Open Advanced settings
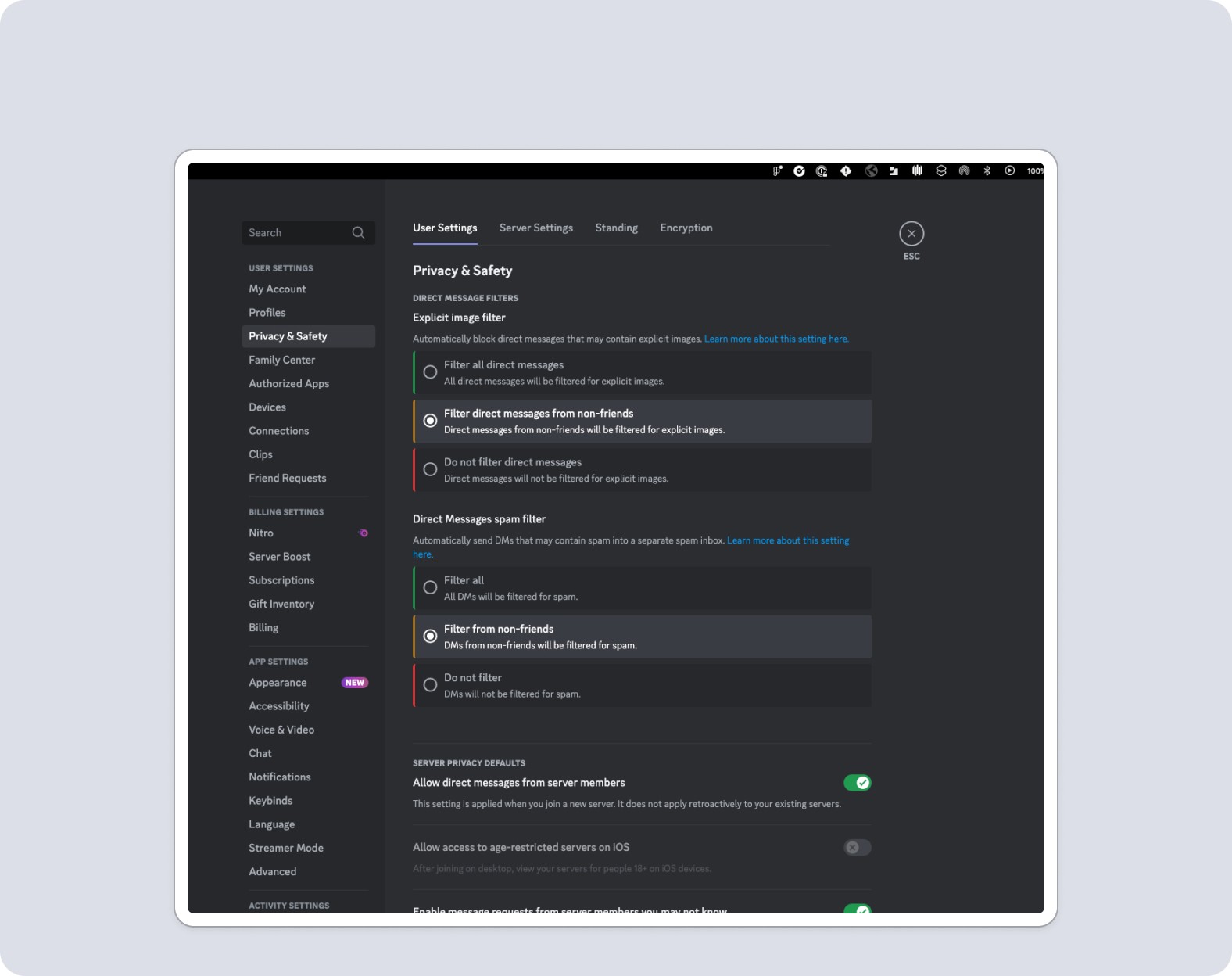This screenshot has height=976, width=1232. (x=308, y=872)
